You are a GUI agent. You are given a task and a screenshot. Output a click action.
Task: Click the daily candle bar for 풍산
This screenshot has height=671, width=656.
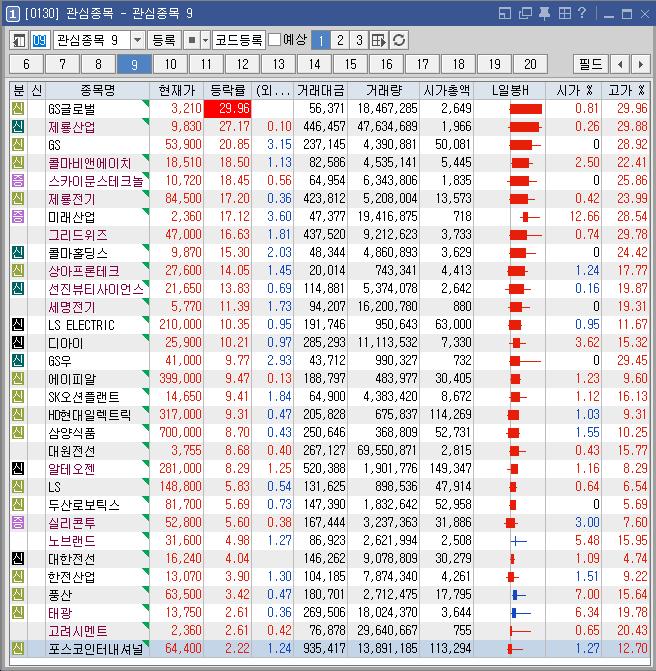[x=519, y=594]
